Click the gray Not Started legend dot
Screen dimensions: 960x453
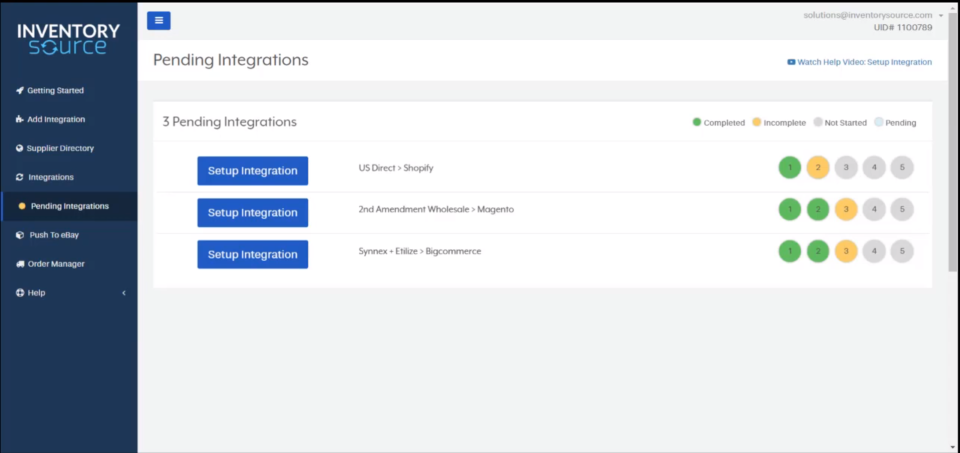click(x=818, y=122)
